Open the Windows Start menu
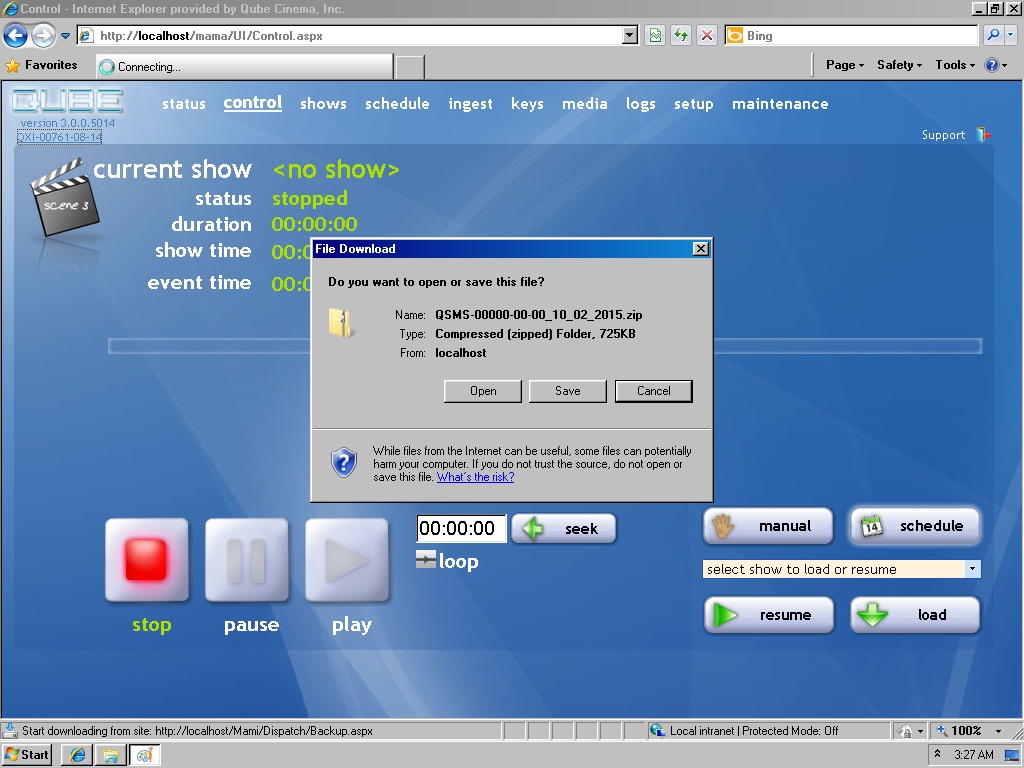The image size is (1024, 768). click(27, 755)
